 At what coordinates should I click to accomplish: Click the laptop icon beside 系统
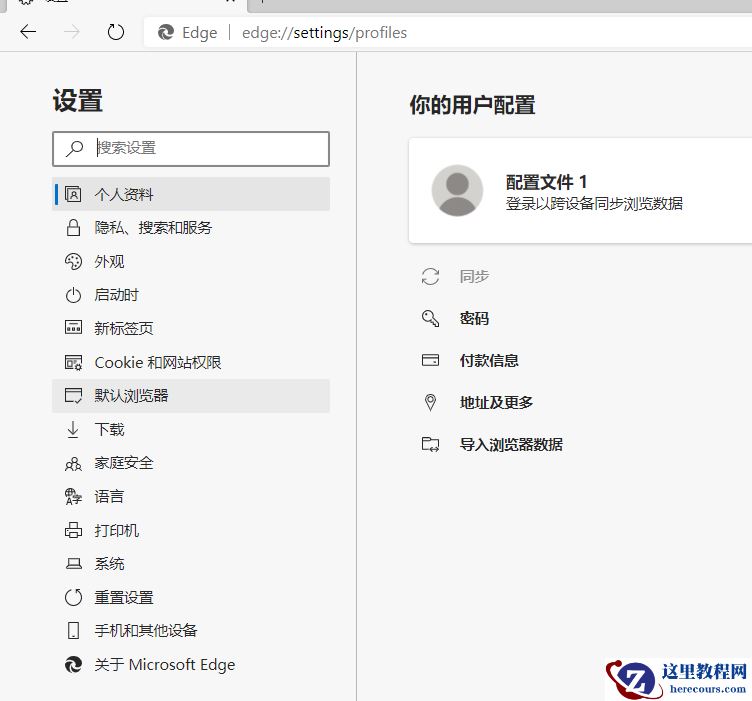pos(73,564)
